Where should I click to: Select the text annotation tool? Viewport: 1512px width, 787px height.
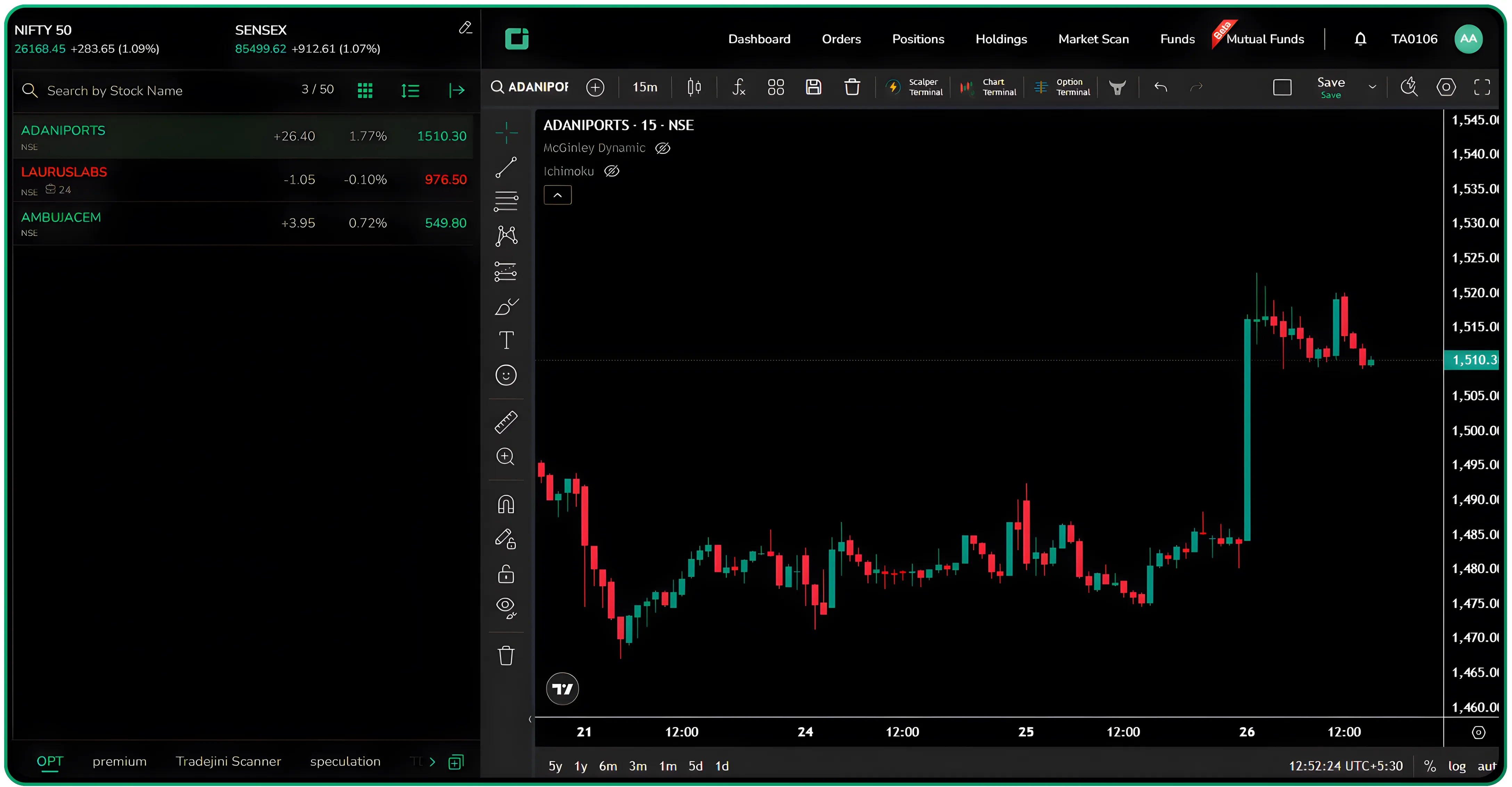point(506,341)
